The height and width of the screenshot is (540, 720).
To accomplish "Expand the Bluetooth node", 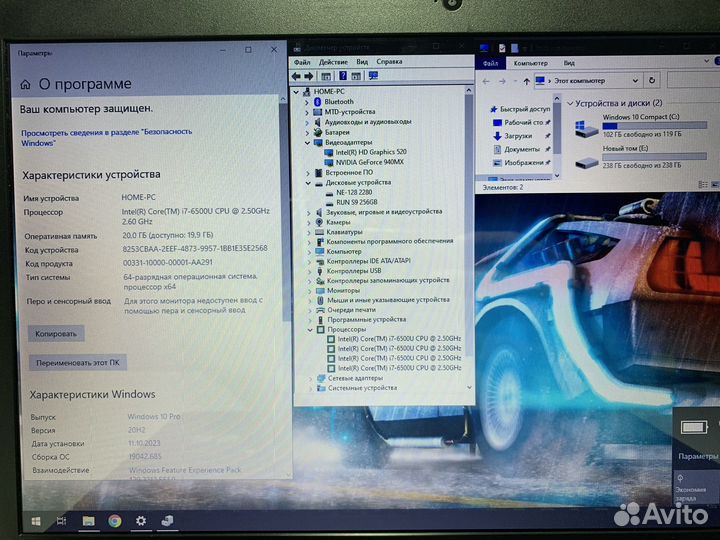I will pyautogui.click(x=307, y=102).
